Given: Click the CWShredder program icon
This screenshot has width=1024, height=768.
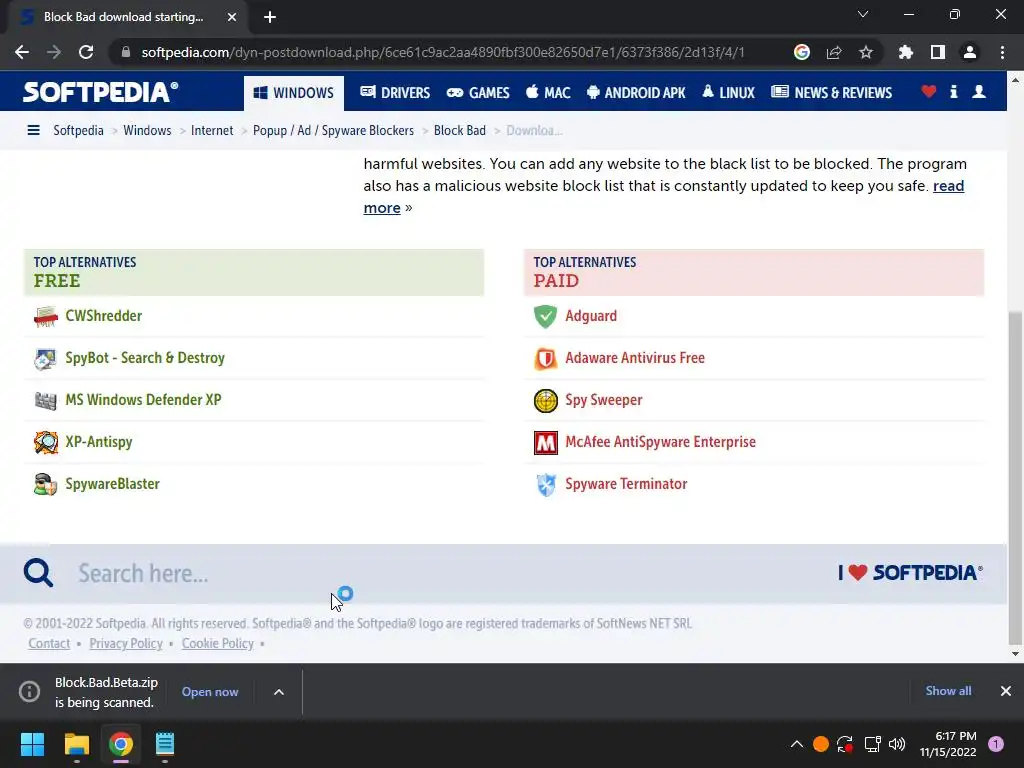Looking at the screenshot, I should [46, 316].
